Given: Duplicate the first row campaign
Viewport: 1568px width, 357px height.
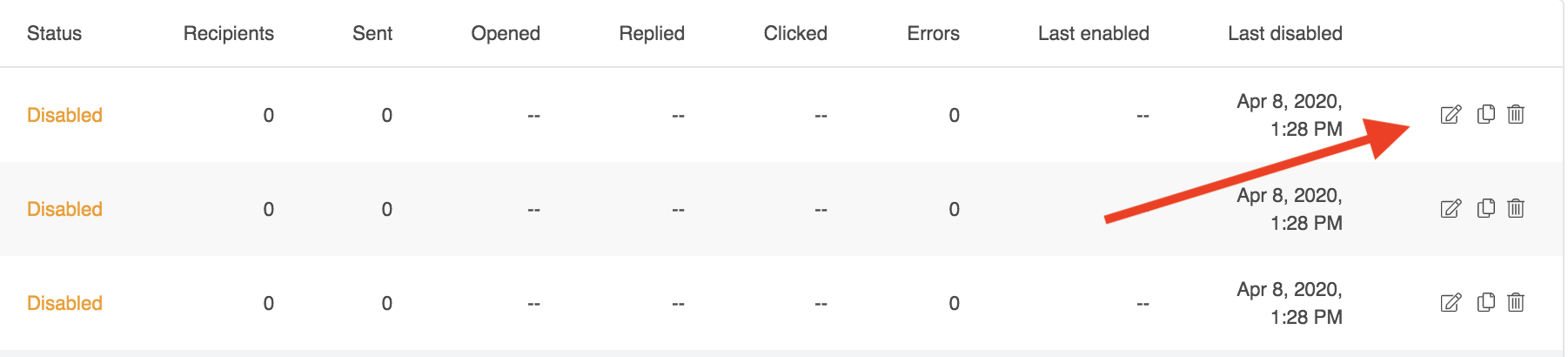Looking at the screenshot, I should [x=1486, y=114].
